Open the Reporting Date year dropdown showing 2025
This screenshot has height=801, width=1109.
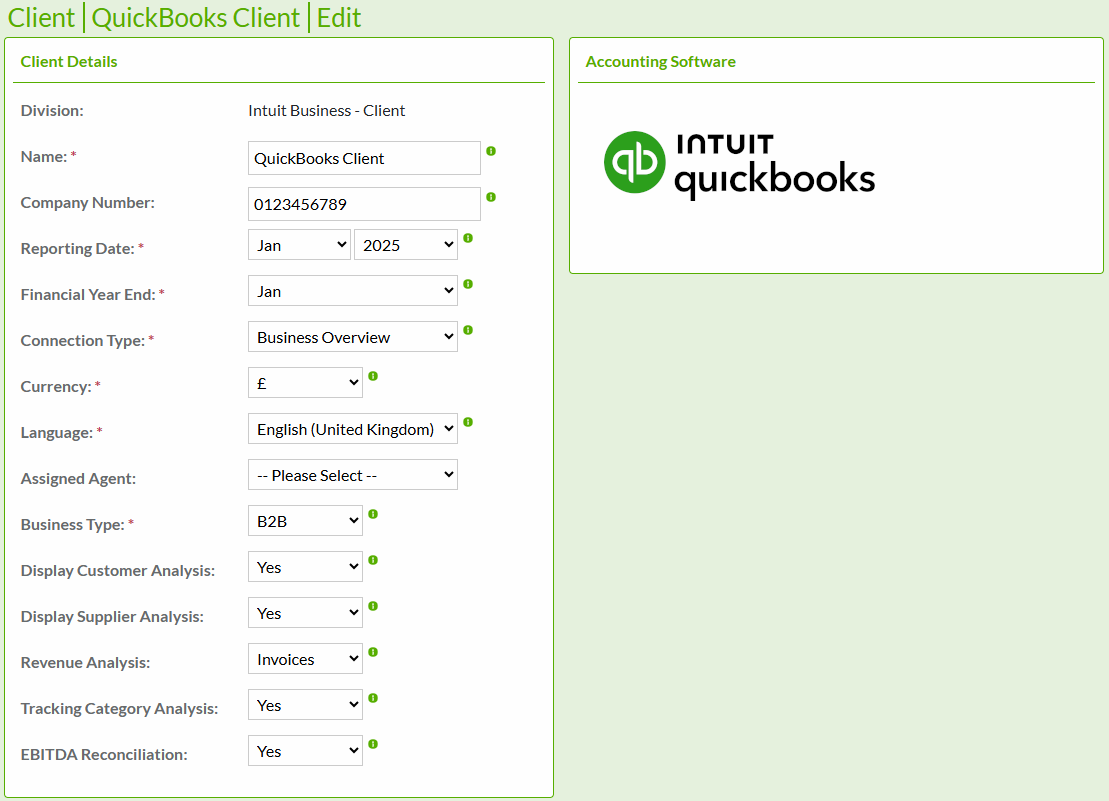[406, 244]
